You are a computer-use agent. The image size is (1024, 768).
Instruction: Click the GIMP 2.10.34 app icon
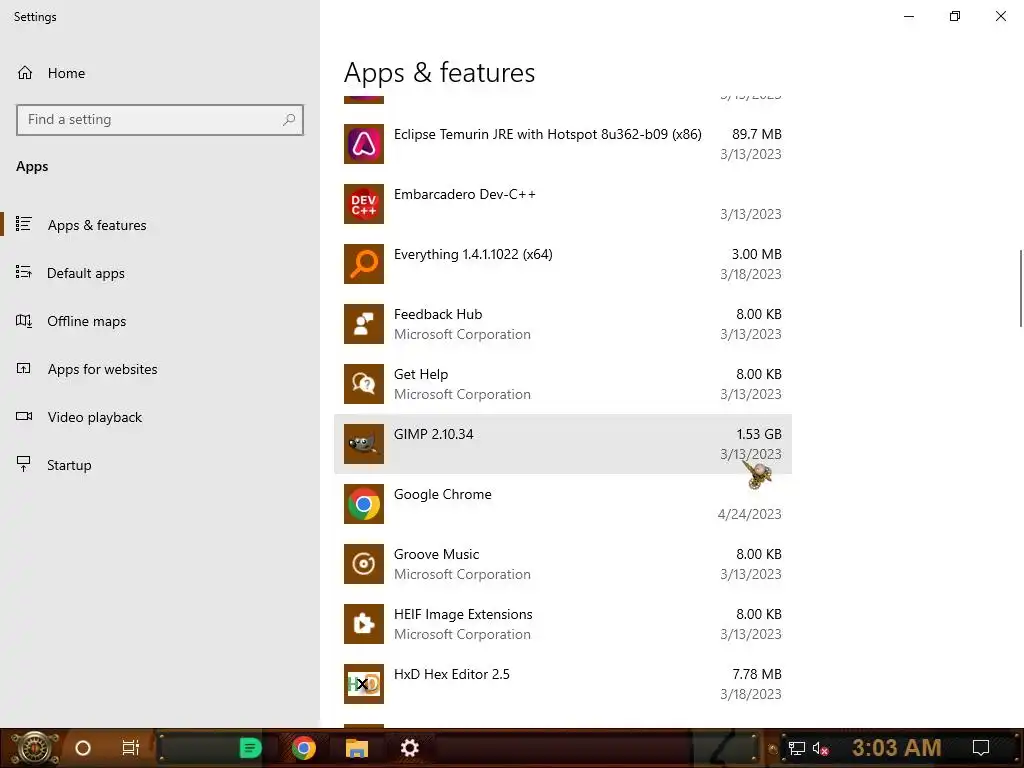pyautogui.click(x=364, y=444)
